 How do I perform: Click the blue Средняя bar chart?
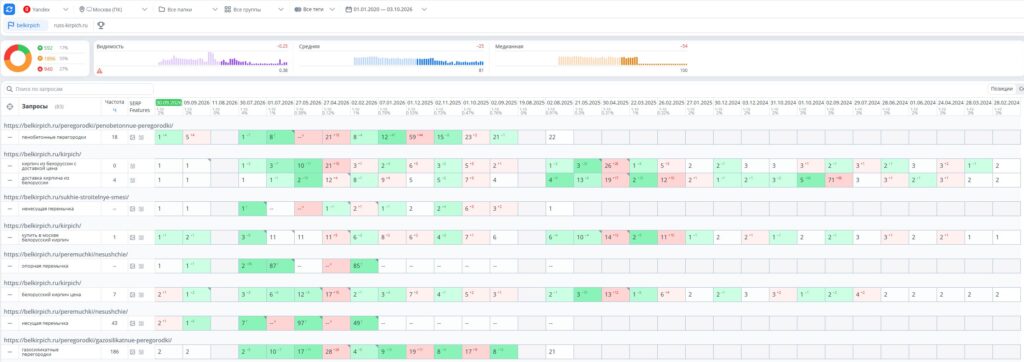pos(419,61)
